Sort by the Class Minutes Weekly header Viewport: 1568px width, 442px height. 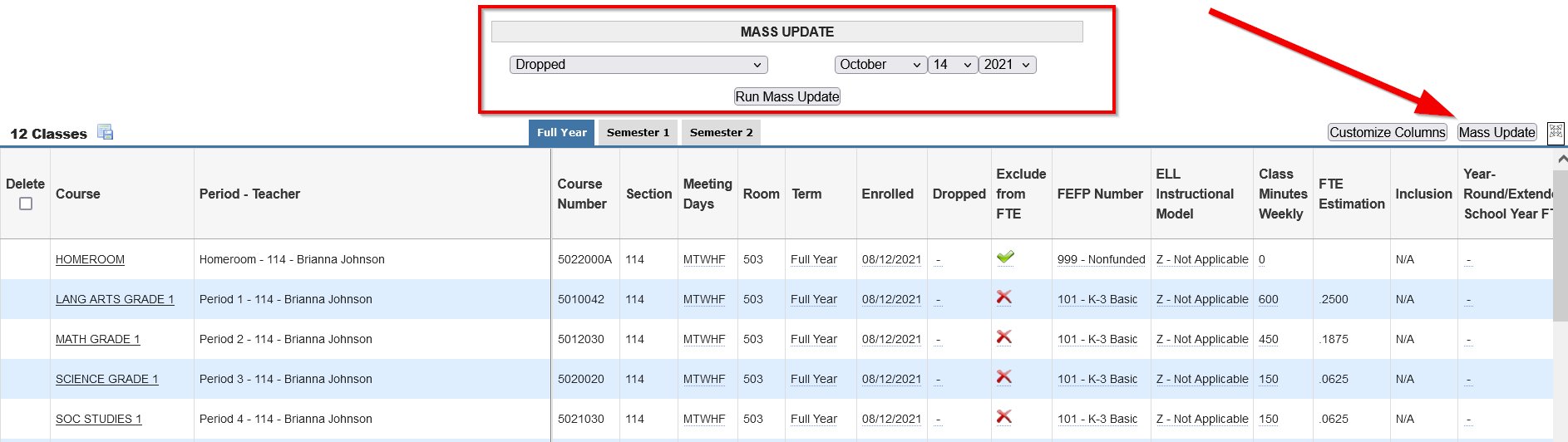click(1283, 194)
